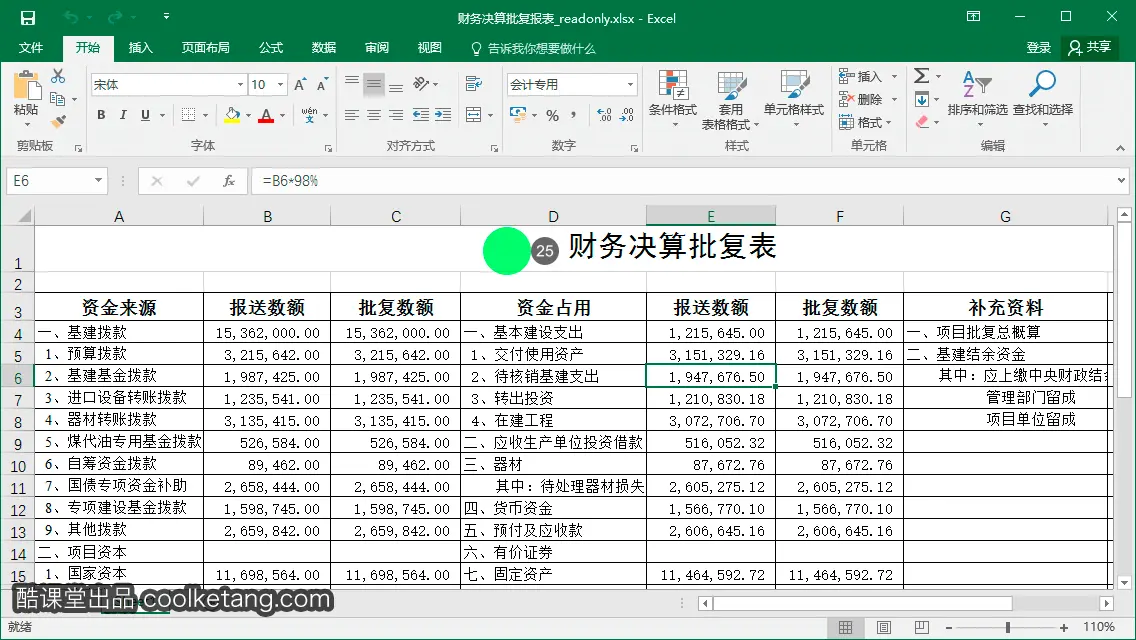Save the workbook with the floppy icon

(28, 18)
